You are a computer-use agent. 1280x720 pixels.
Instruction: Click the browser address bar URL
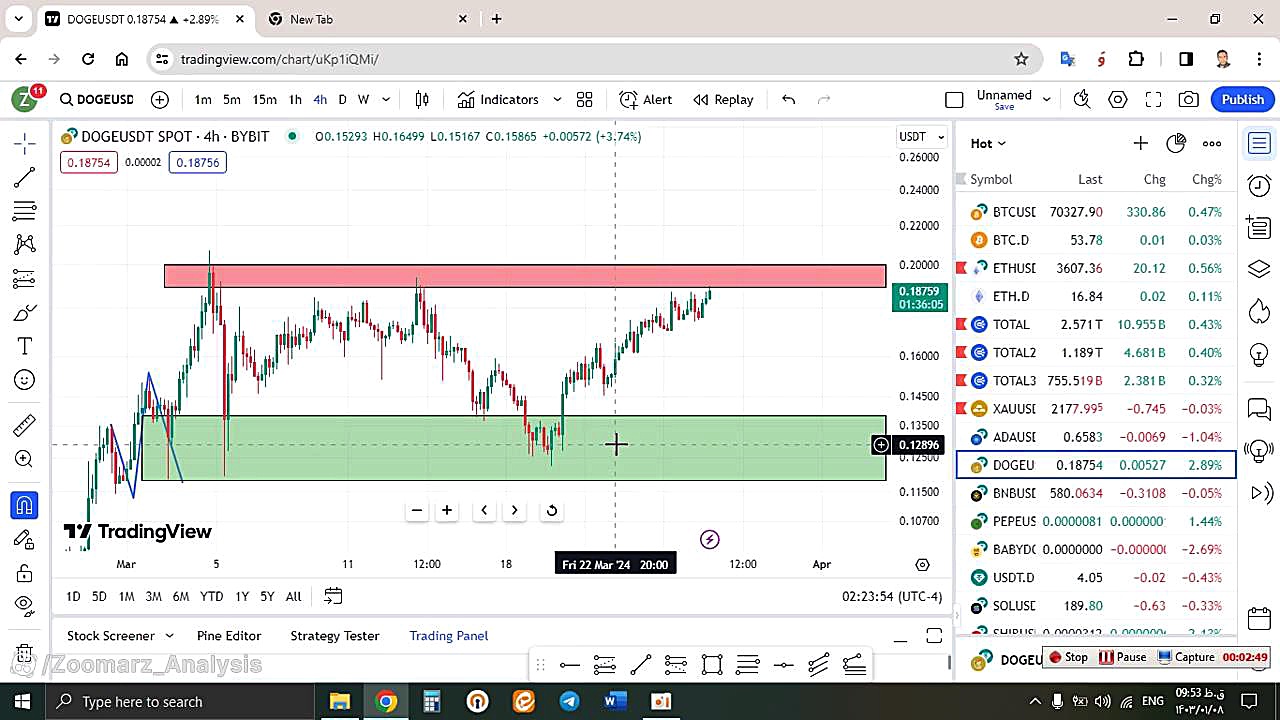279,59
